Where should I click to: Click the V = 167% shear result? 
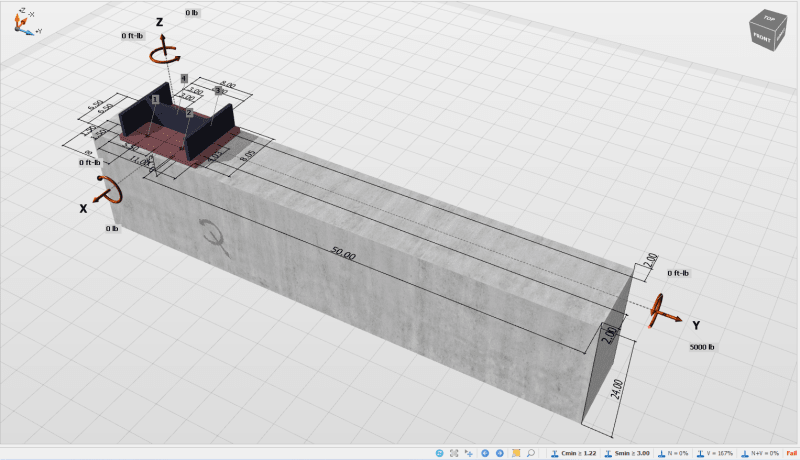pyautogui.click(x=715, y=453)
